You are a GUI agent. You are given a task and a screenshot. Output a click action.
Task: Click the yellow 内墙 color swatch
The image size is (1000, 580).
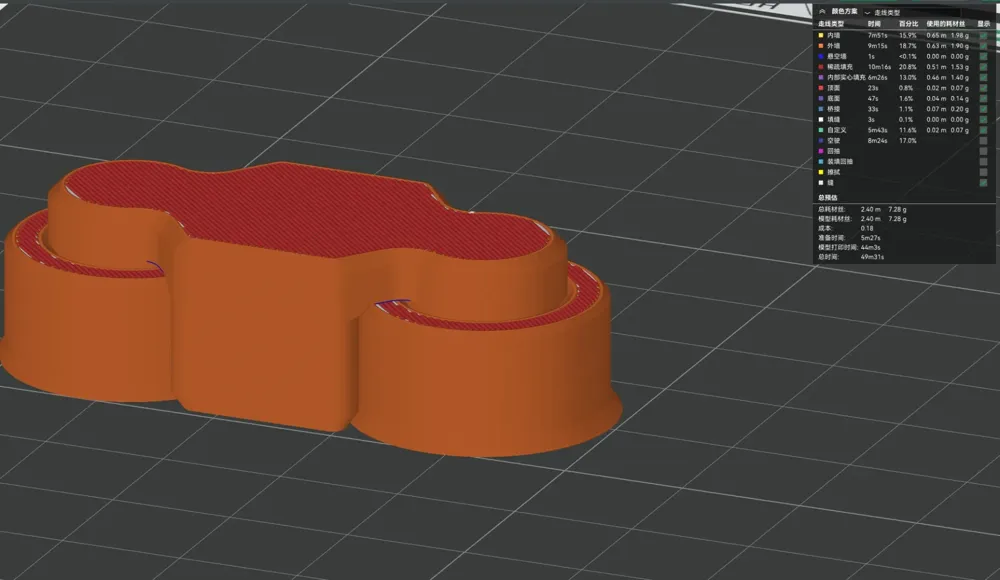(821, 36)
